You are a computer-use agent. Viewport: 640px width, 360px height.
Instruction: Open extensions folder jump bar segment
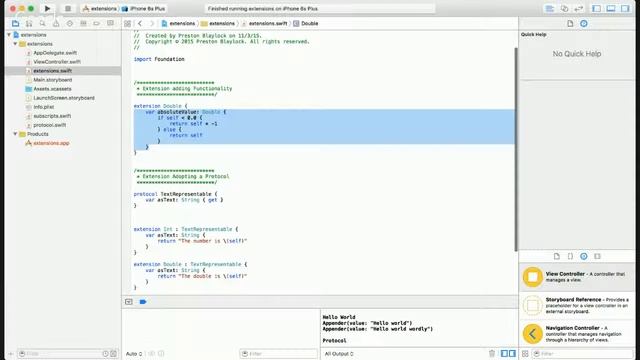coord(218,24)
